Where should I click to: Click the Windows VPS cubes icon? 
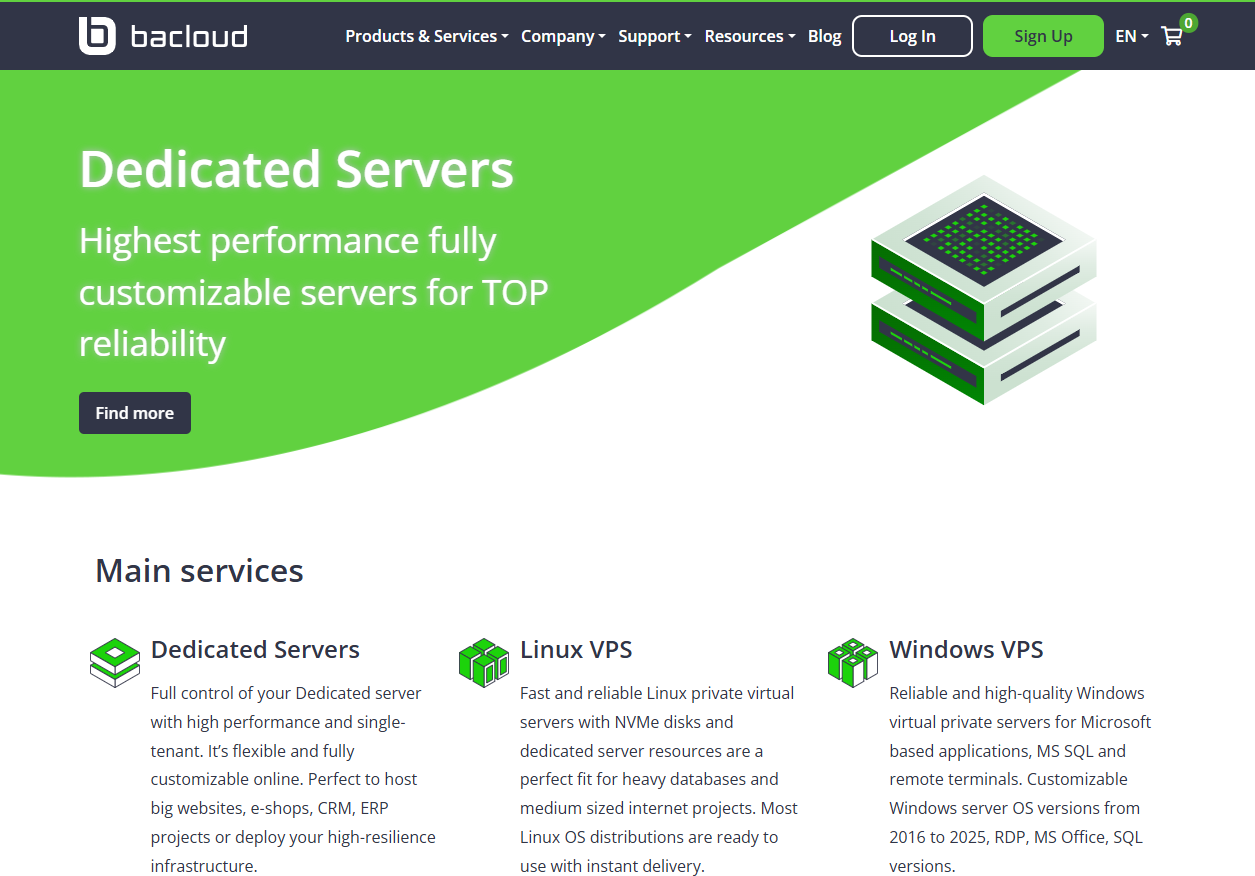(853, 662)
